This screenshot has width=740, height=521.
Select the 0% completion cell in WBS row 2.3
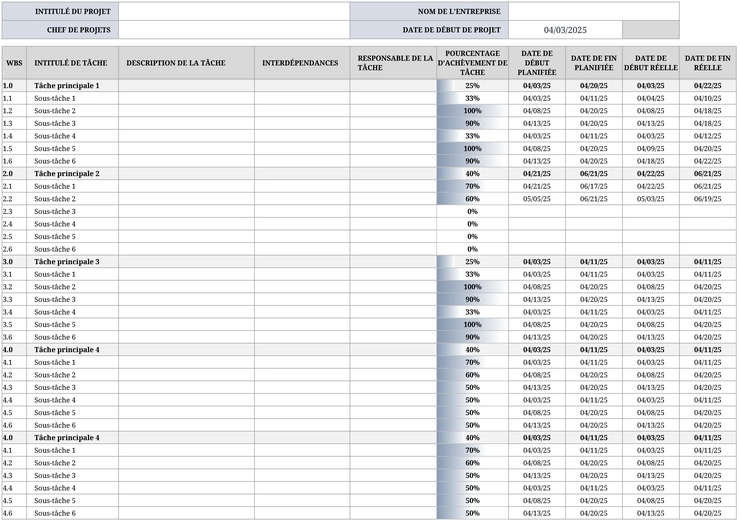point(472,211)
